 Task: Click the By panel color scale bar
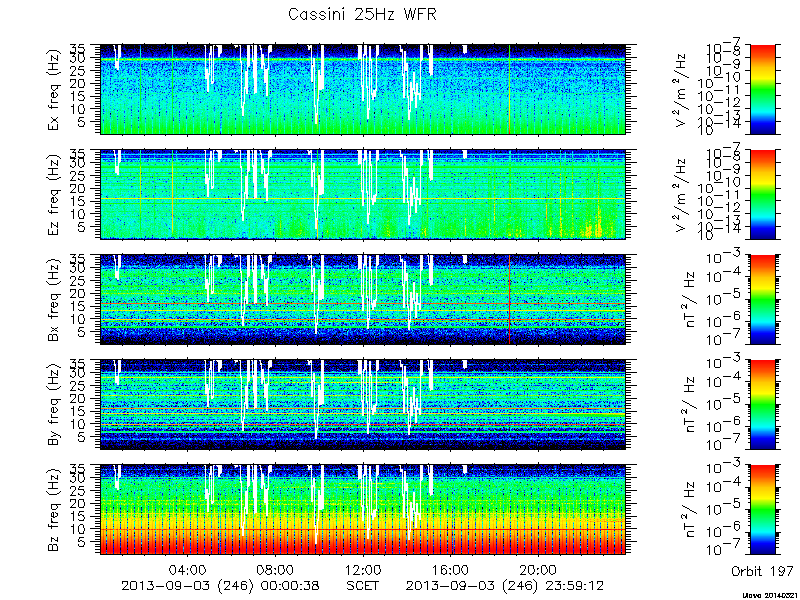click(x=762, y=405)
